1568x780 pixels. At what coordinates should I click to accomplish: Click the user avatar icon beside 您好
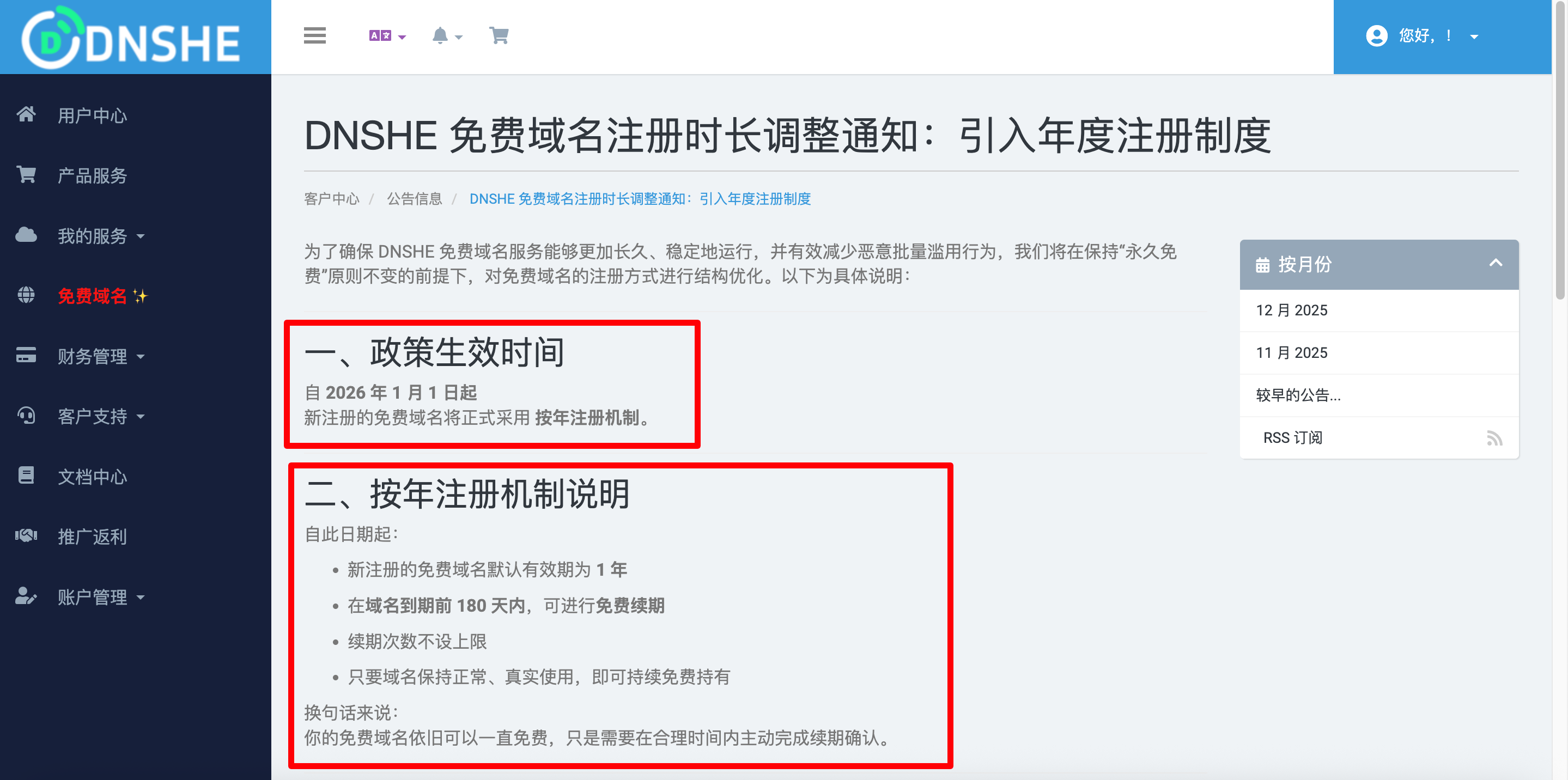(x=1376, y=36)
